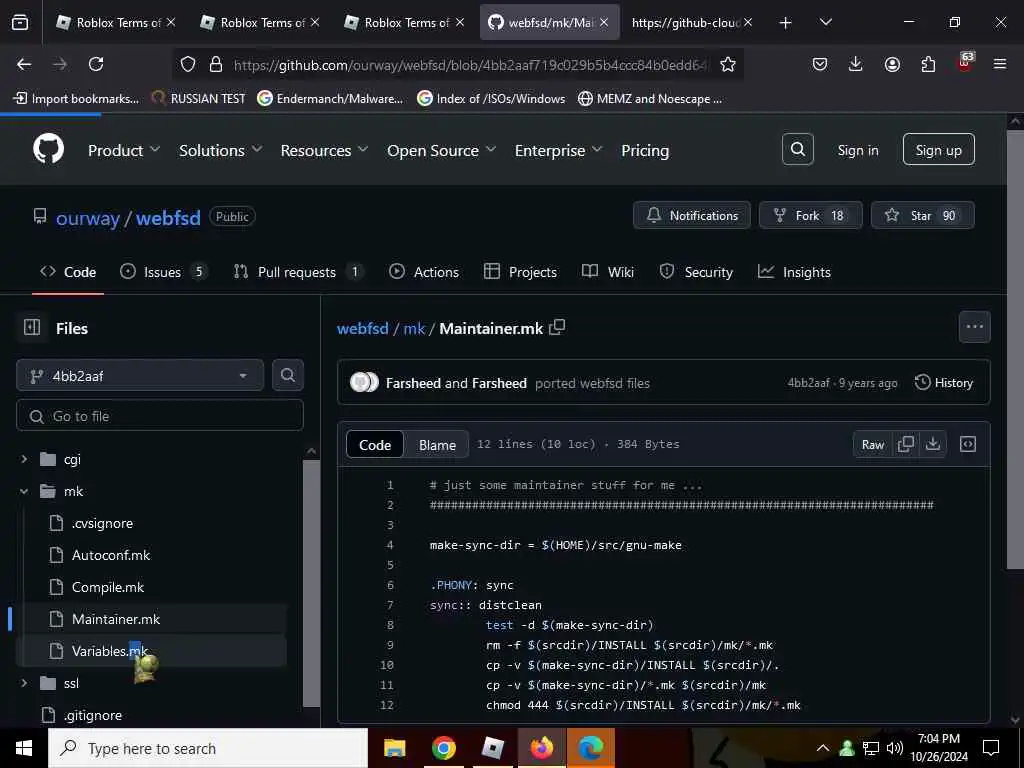
Task: Open Firefox application hamburger menu
Action: pyautogui.click(x=1000, y=64)
